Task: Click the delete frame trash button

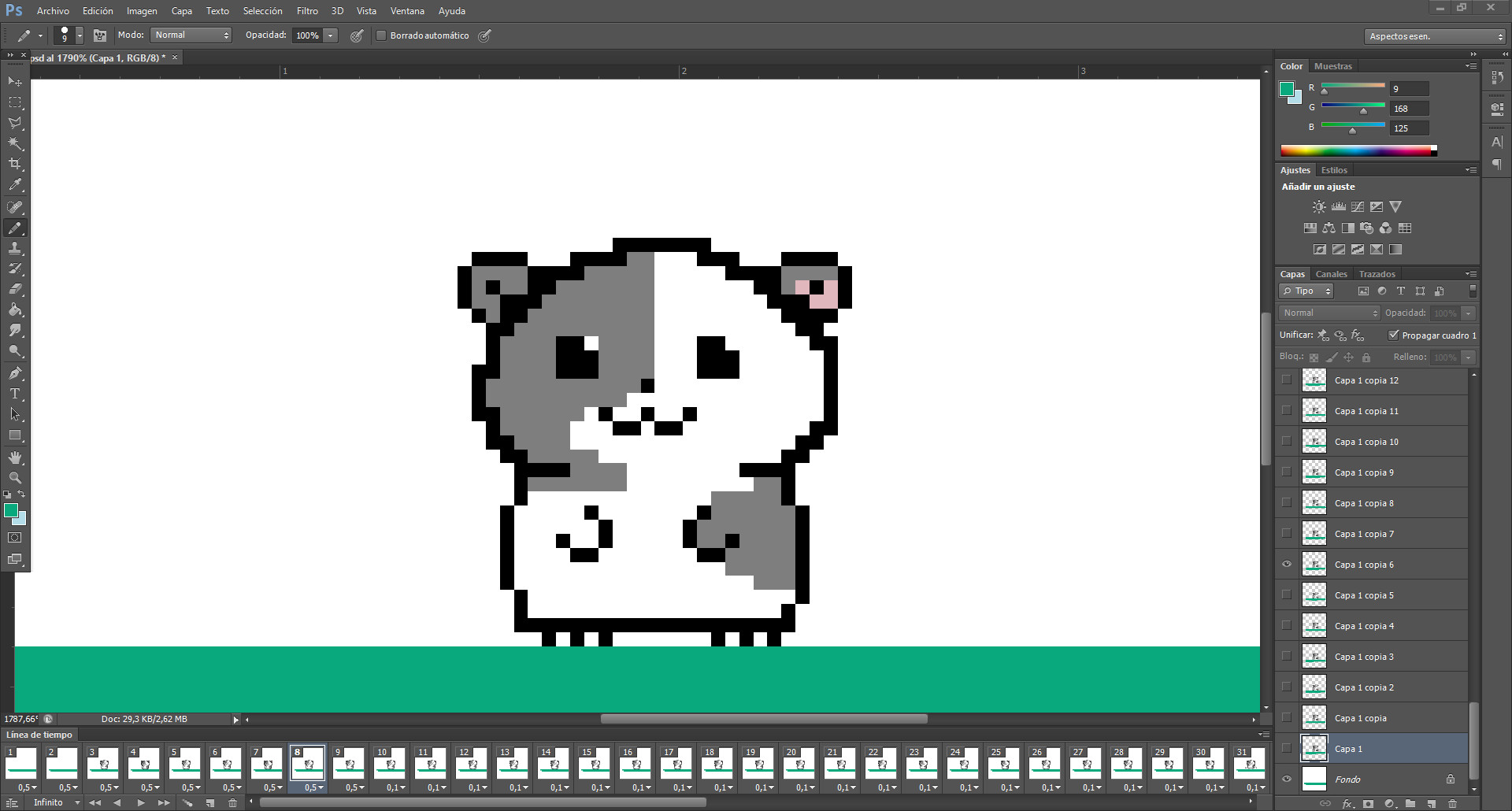Action: click(232, 802)
